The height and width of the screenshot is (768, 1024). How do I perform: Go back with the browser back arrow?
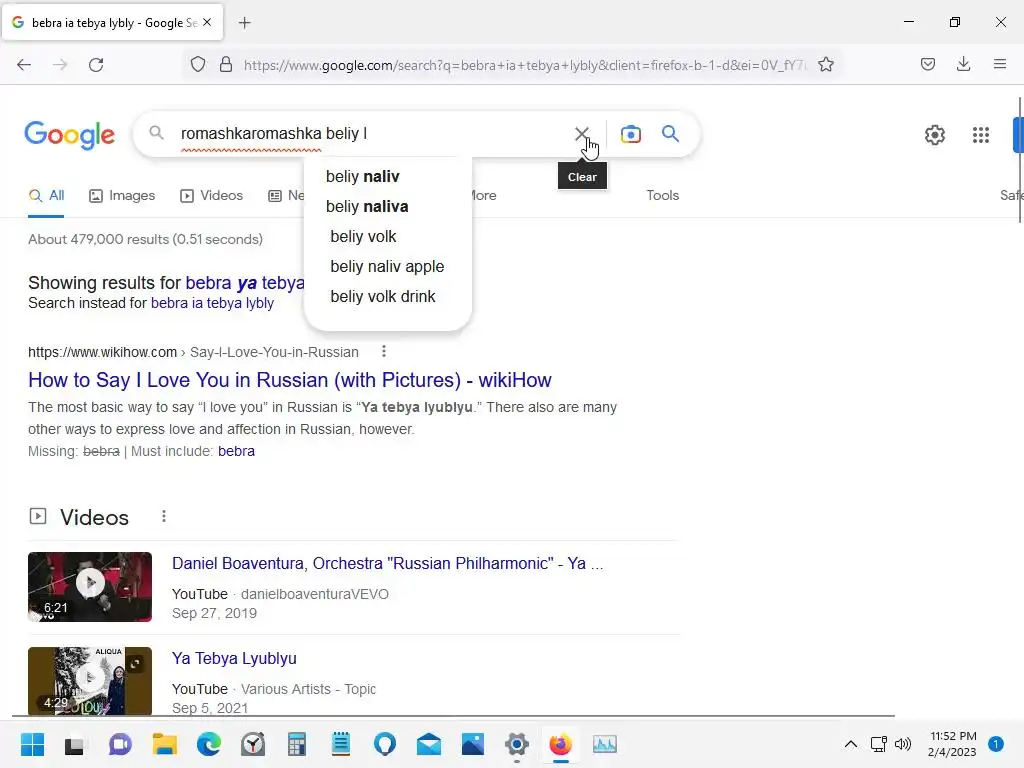click(24, 65)
